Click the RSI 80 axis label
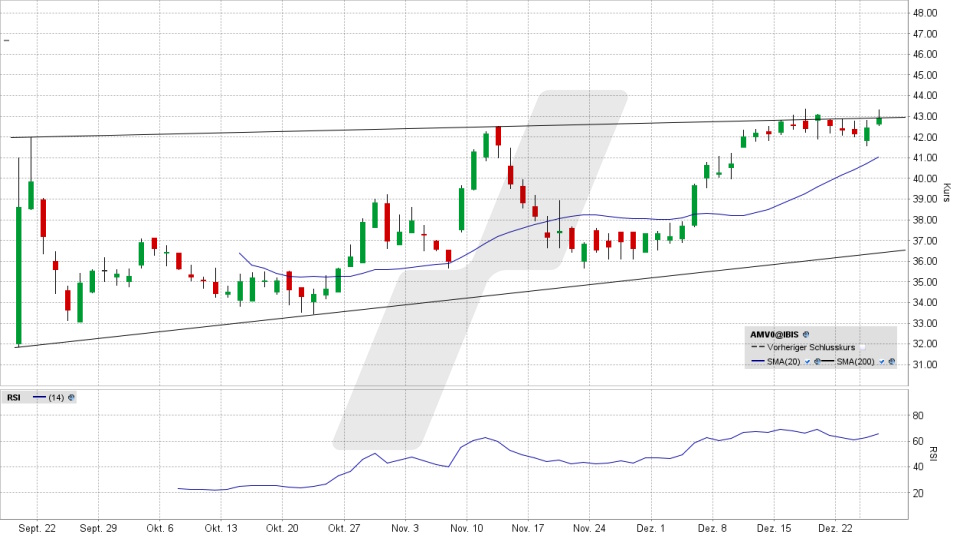This screenshot has height=540, width=960. tap(918, 415)
